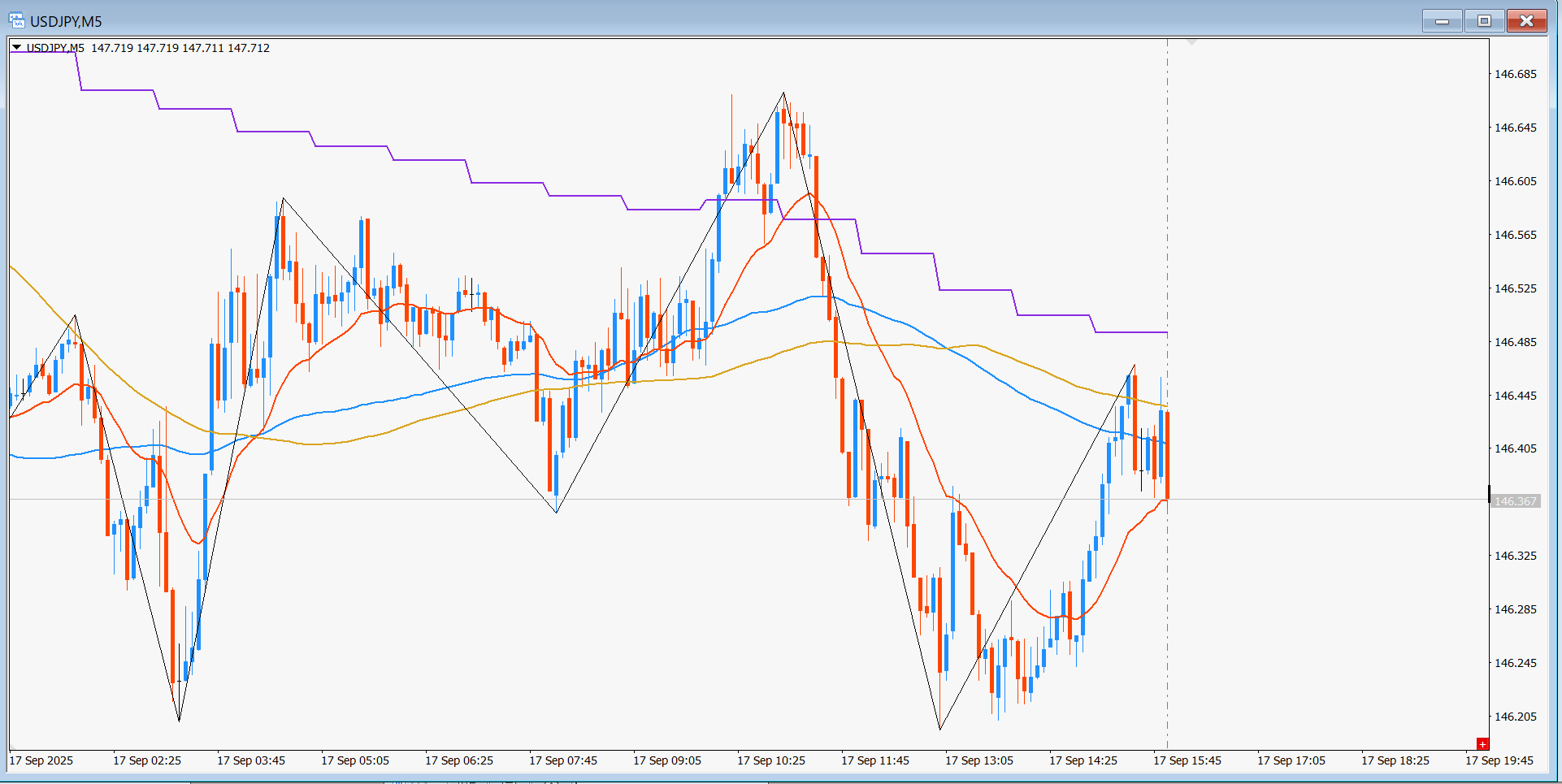1562x784 pixels.
Task: Restore down the chart window
Action: [x=1484, y=20]
